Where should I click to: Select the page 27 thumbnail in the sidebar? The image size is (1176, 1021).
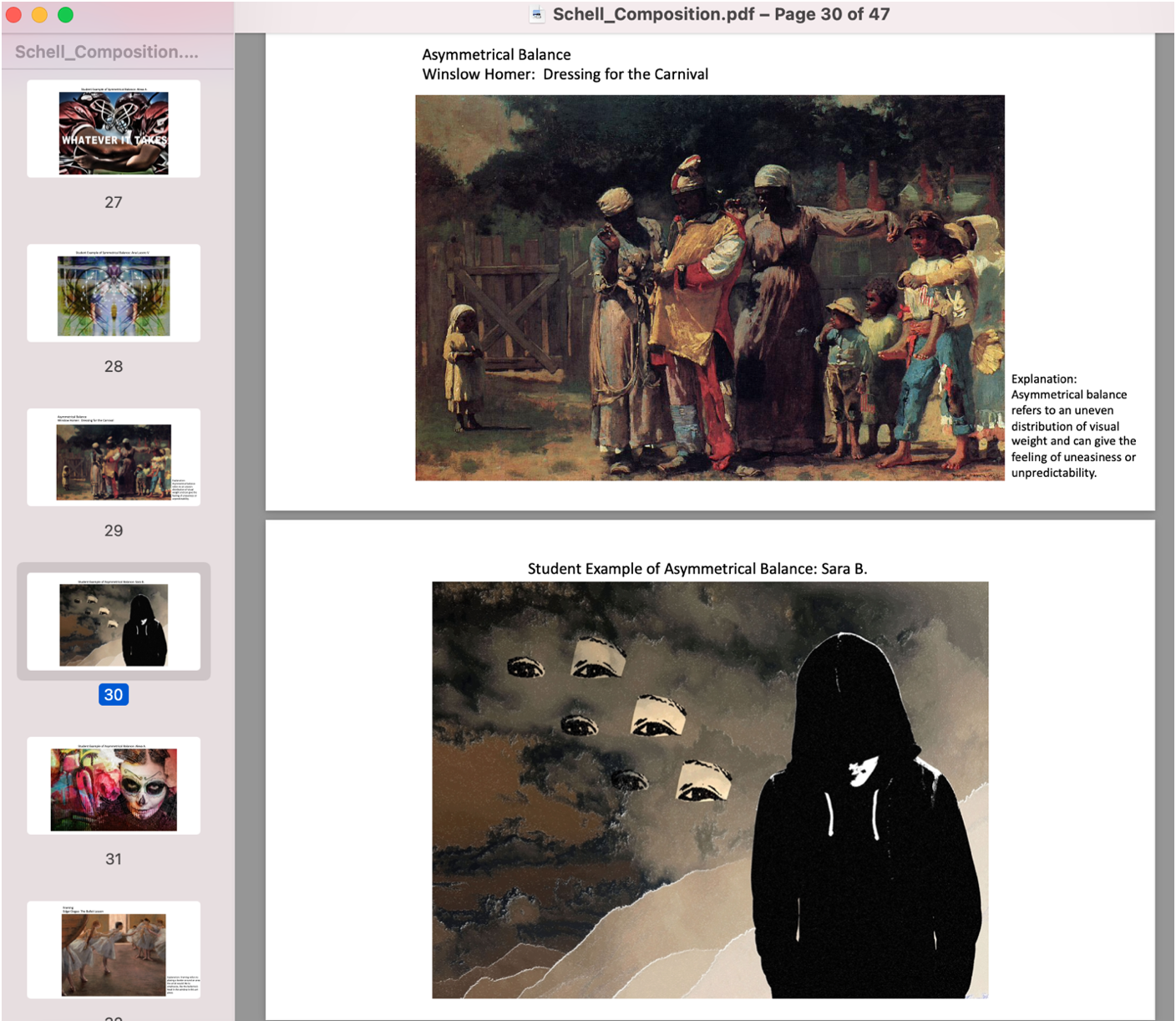(x=113, y=129)
